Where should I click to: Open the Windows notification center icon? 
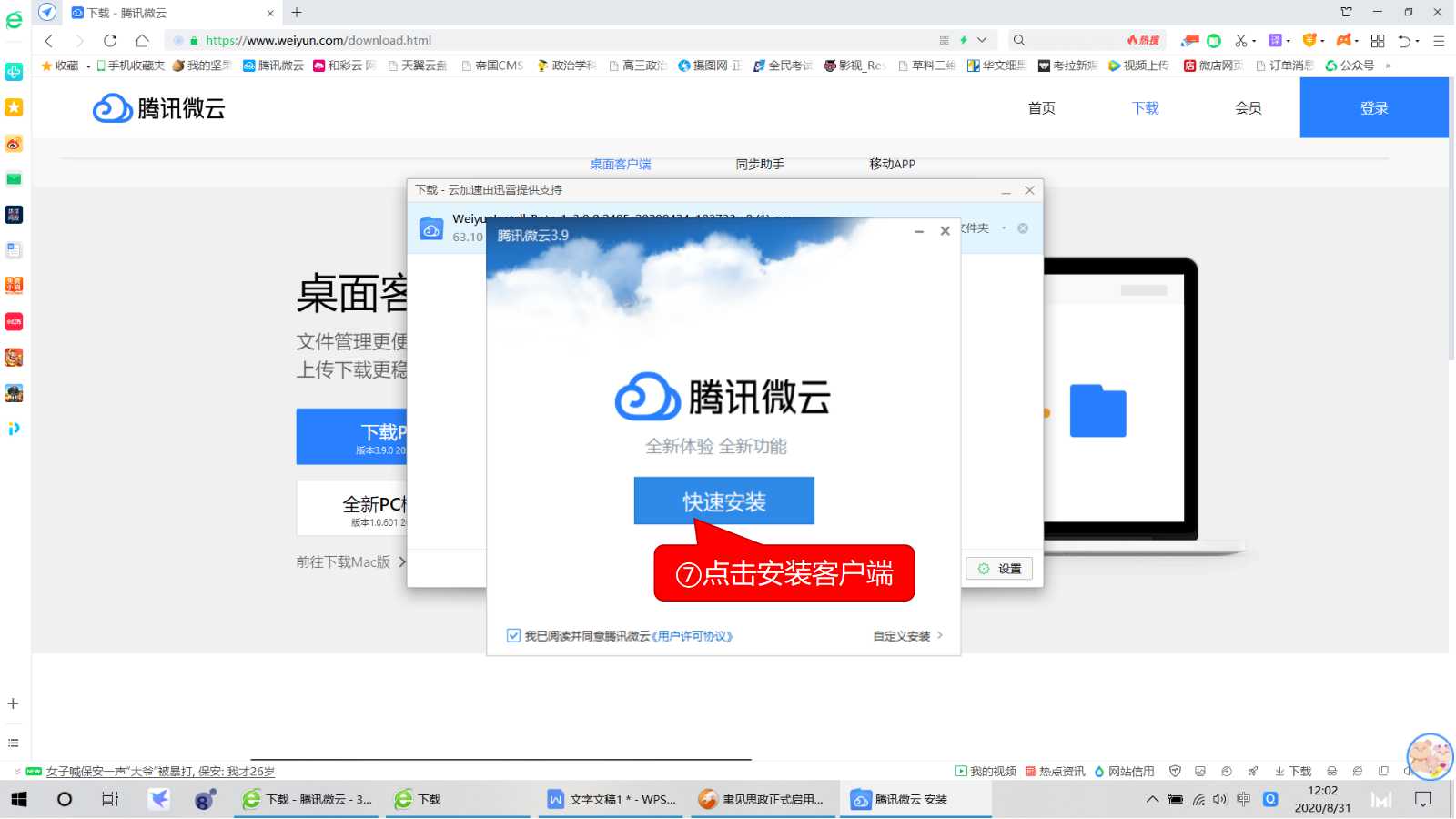tap(1423, 799)
